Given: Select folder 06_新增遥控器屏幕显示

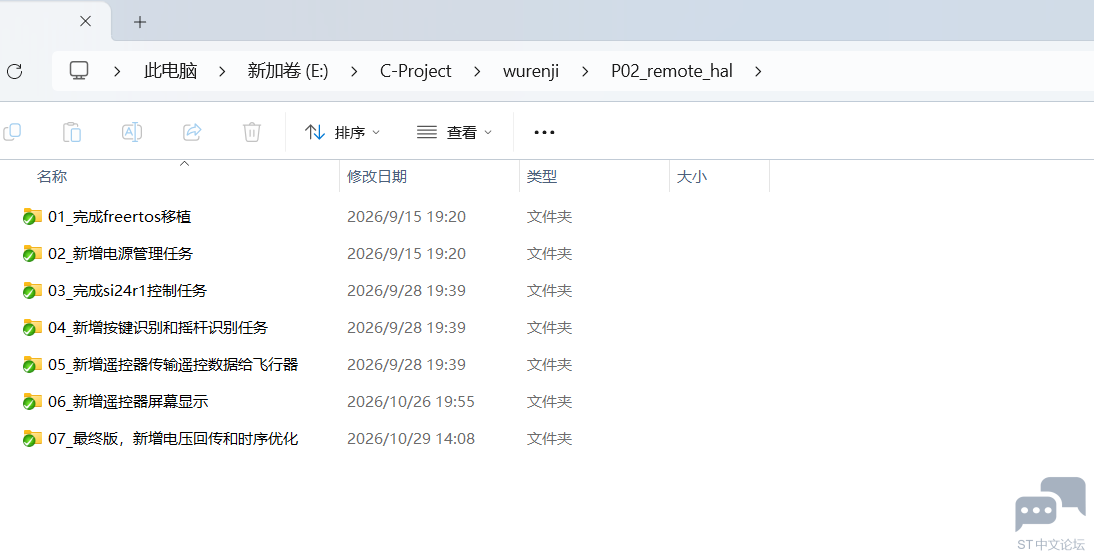Looking at the screenshot, I should (128, 402).
